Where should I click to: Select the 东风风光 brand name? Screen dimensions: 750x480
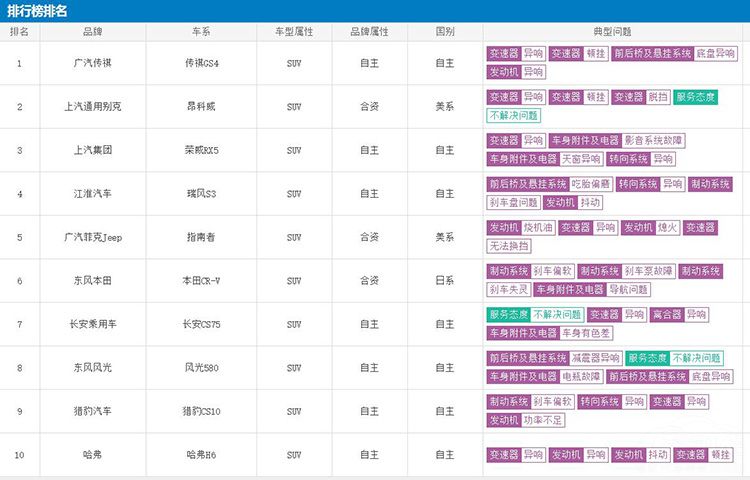[x=92, y=368]
